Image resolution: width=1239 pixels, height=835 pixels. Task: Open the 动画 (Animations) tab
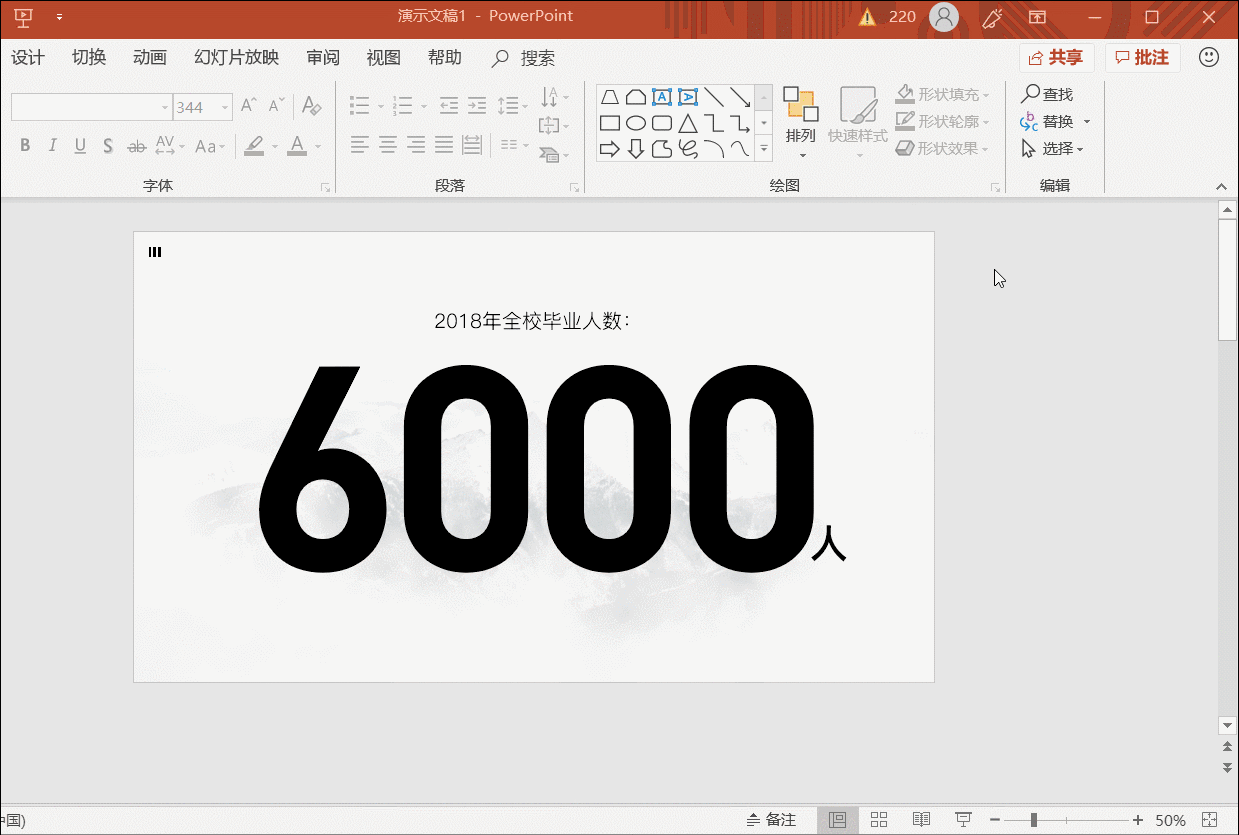tap(149, 58)
